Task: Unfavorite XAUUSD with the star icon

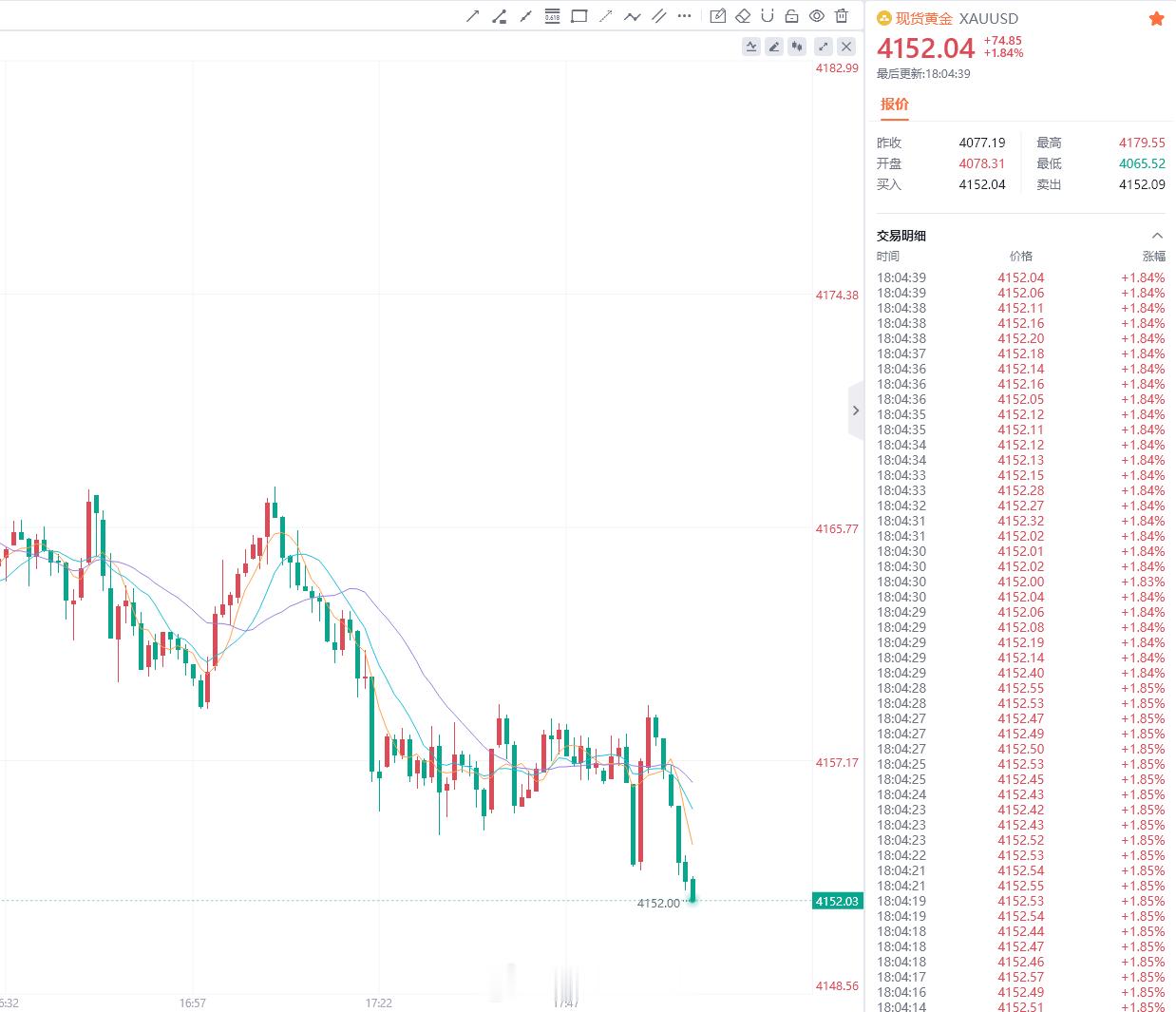Action: [1156, 18]
